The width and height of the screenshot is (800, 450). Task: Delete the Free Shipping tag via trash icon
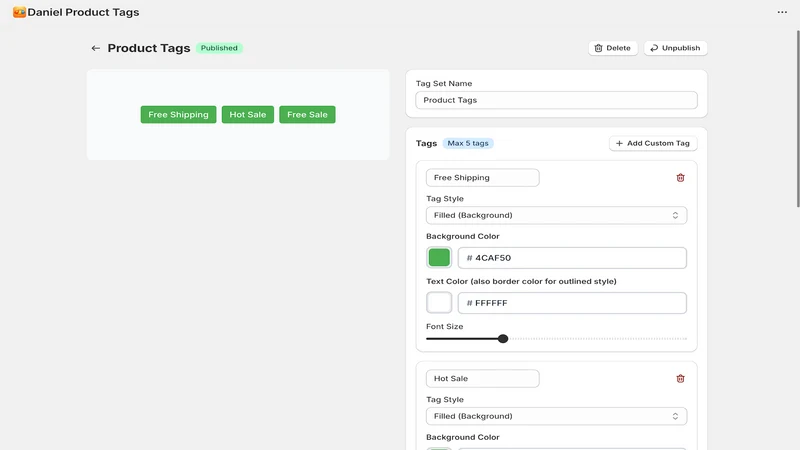(x=680, y=178)
